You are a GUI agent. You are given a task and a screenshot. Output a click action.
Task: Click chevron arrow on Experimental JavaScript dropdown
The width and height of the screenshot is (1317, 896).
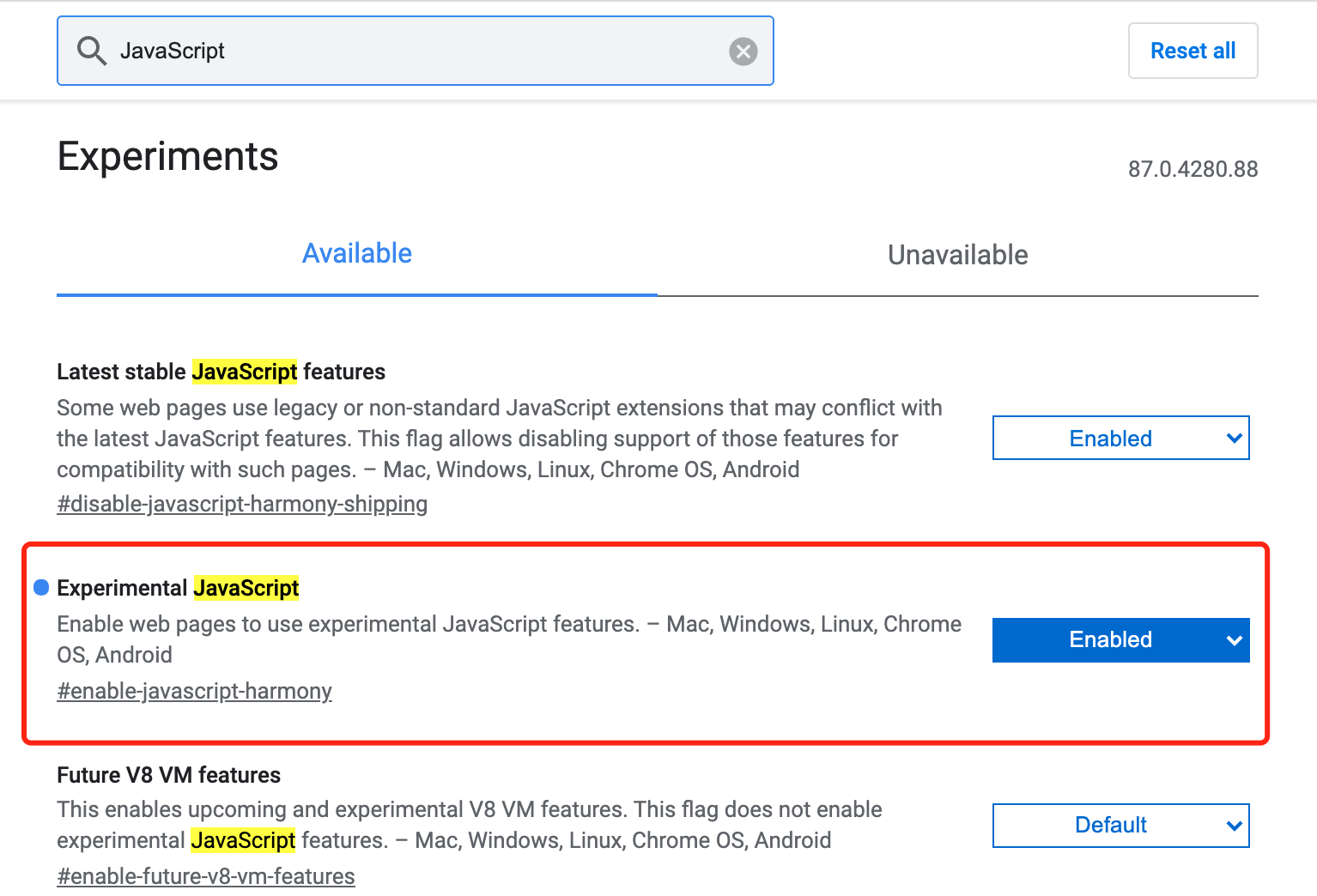pos(1234,640)
